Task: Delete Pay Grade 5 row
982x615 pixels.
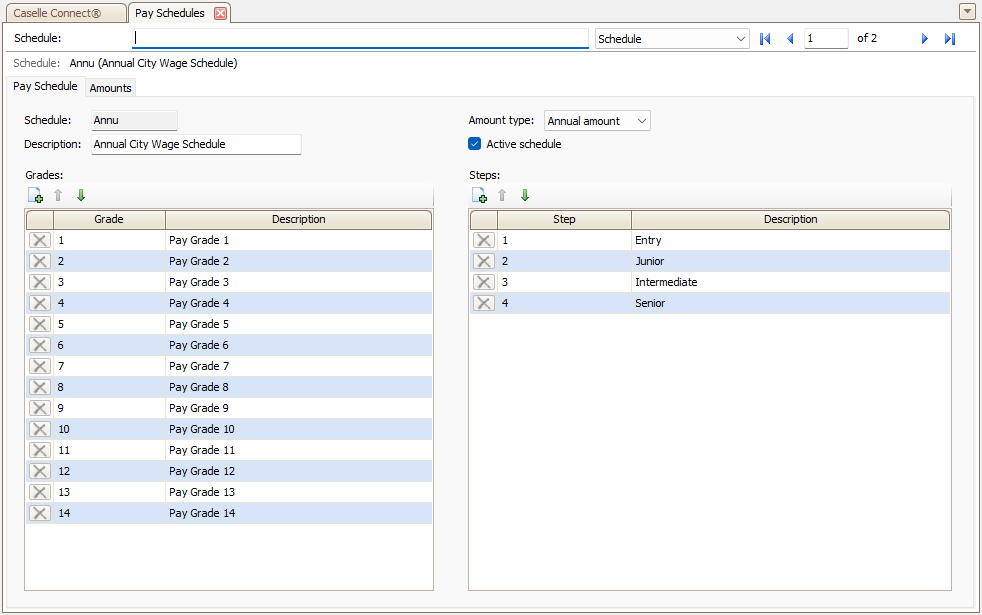Action: [39, 324]
